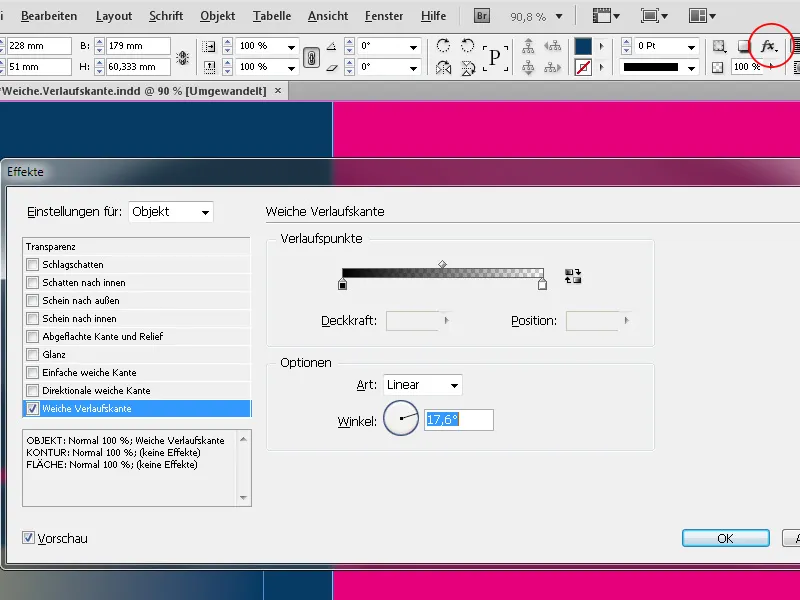Enable the Glanz checkbox
This screenshot has height=600, width=800.
33,355
